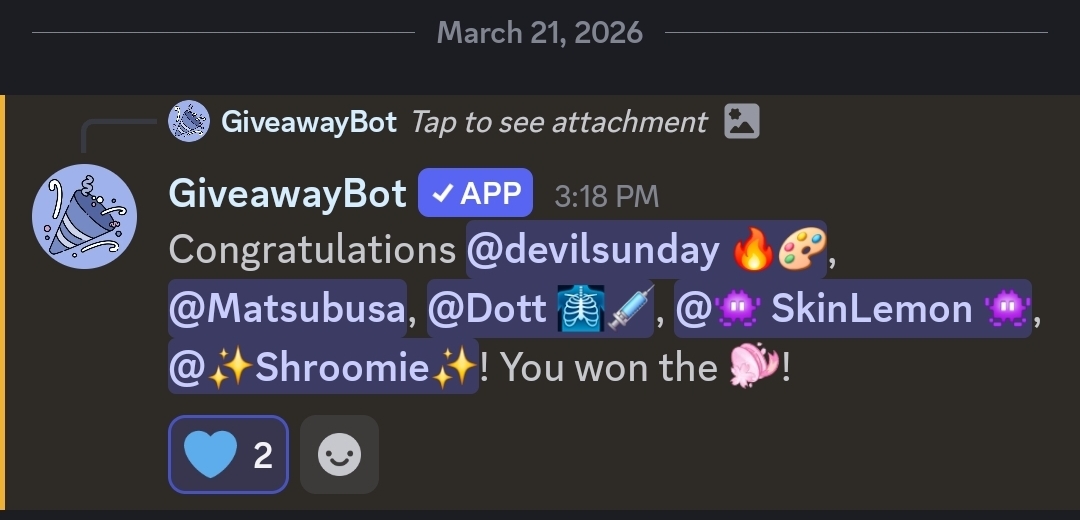Tap "Tap to see attachment" reply text
The height and width of the screenshot is (520, 1080).
click(x=559, y=122)
